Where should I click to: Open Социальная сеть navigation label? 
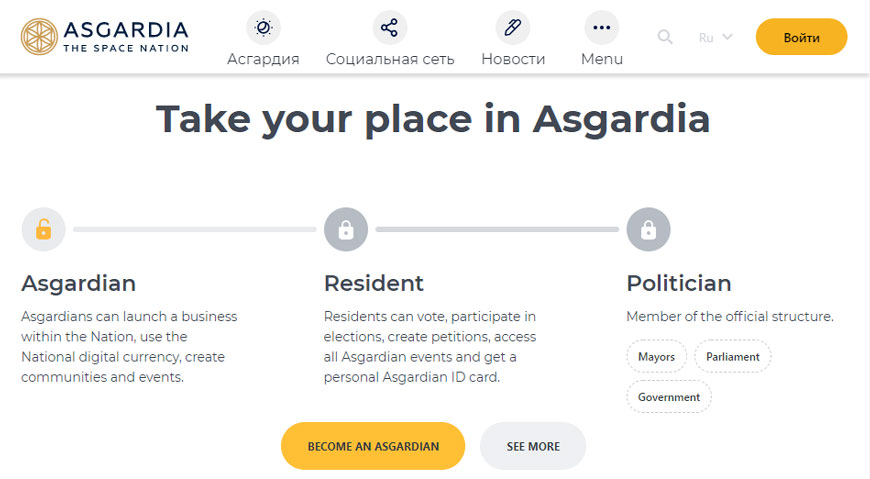pos(390,59)
